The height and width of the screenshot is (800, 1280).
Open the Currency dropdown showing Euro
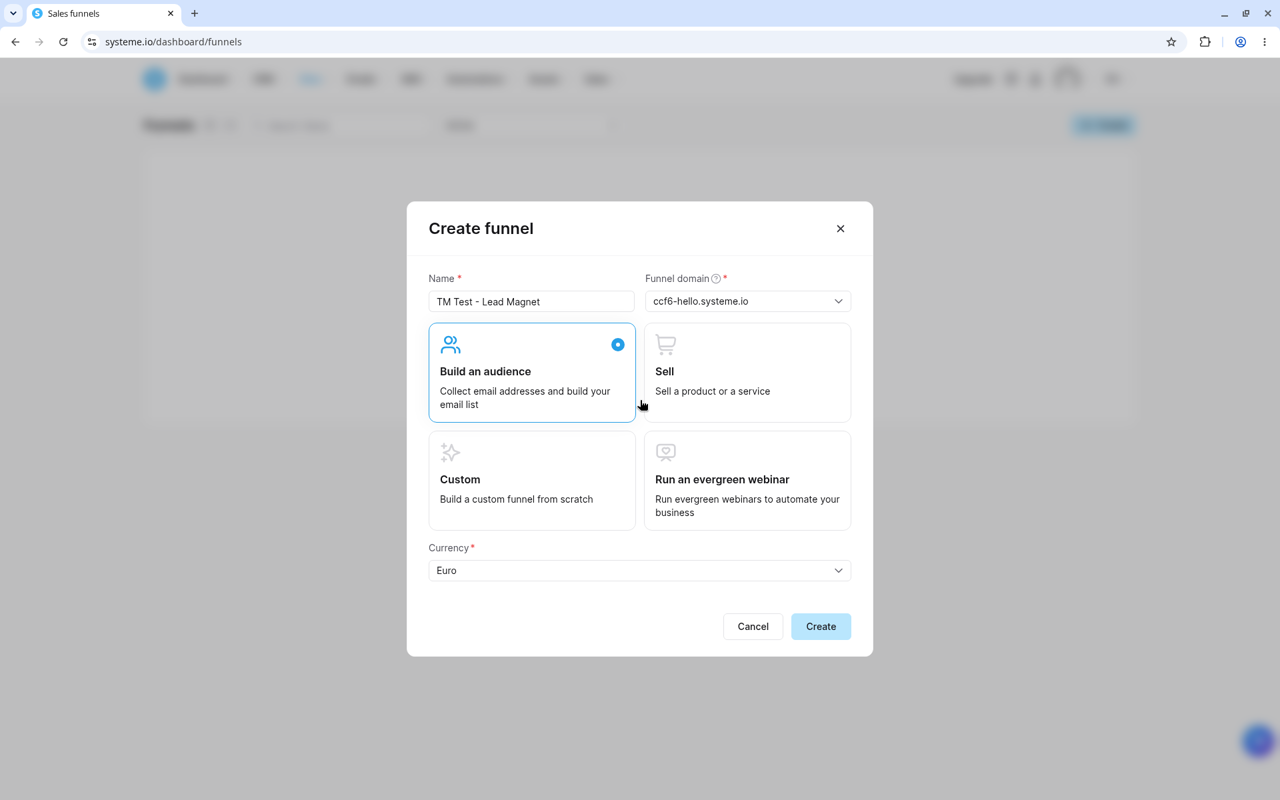pyautogui.click(x=640, y=570)
